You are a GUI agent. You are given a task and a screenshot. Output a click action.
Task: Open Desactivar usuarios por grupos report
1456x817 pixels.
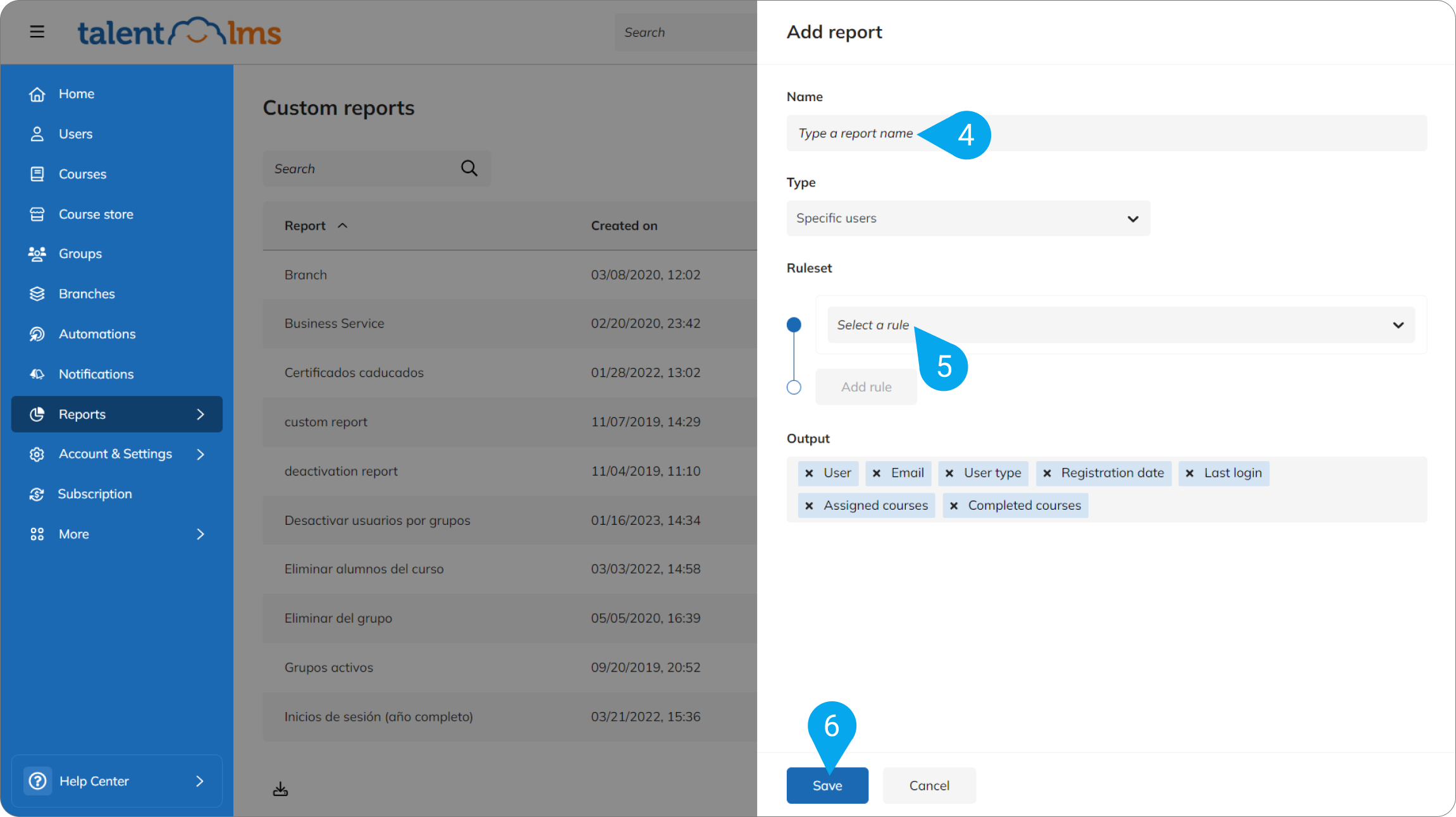click(x=510, y=520)
